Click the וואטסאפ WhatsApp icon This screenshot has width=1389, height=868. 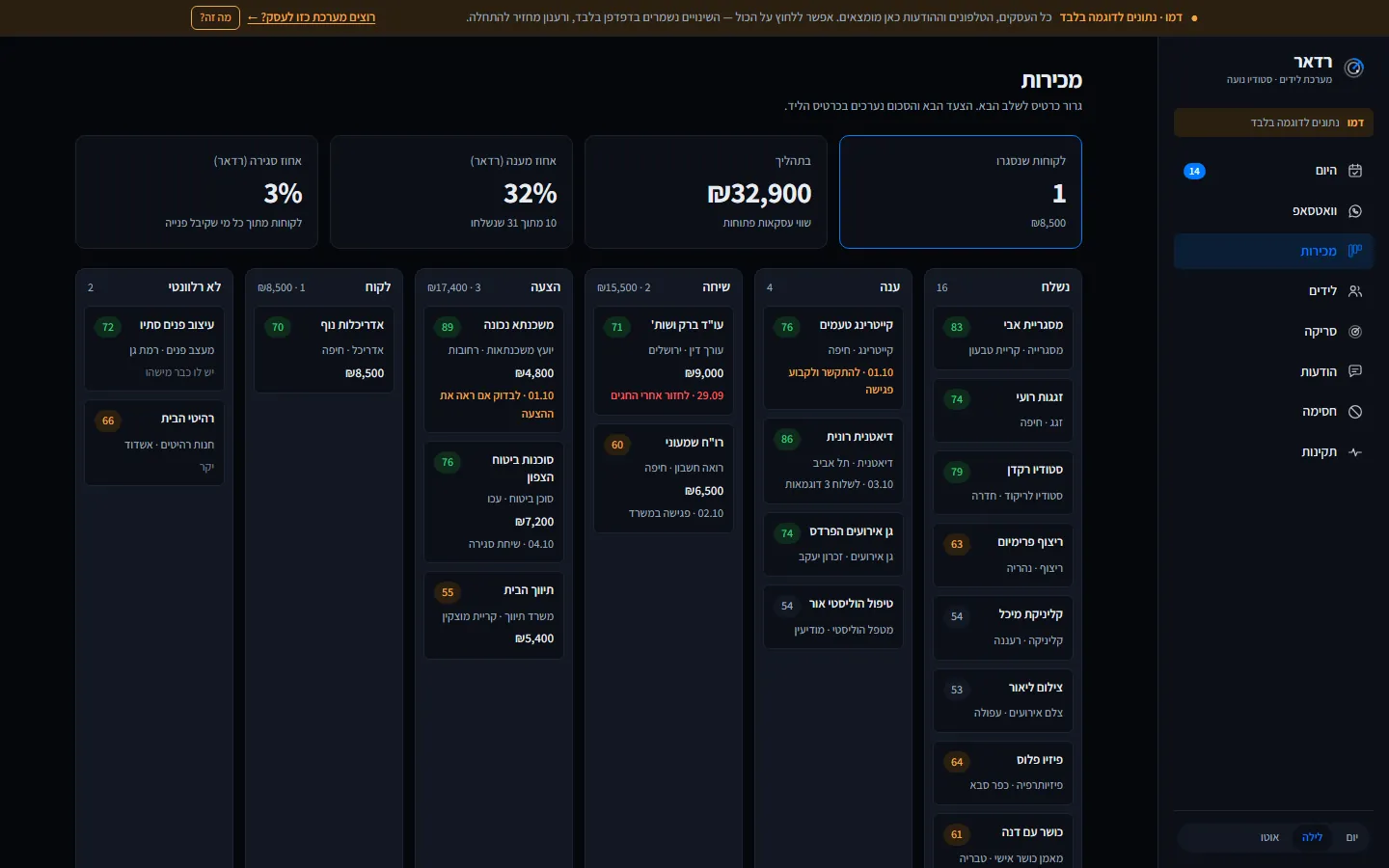click(1354, 211)
